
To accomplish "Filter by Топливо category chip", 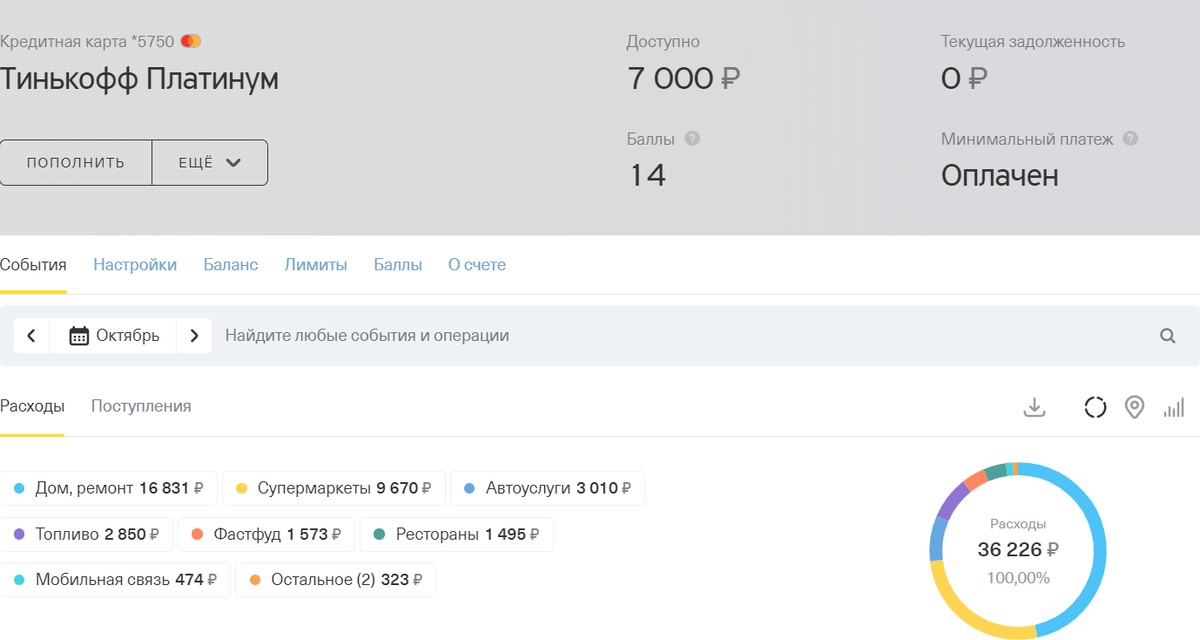I will click(x=86, y=534).
